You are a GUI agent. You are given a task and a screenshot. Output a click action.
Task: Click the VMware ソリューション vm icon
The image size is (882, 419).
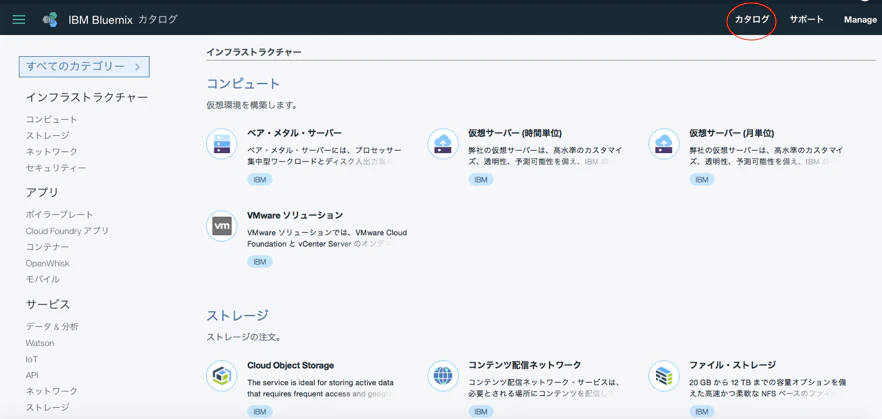pyautogui.click(x=222, y=226)
